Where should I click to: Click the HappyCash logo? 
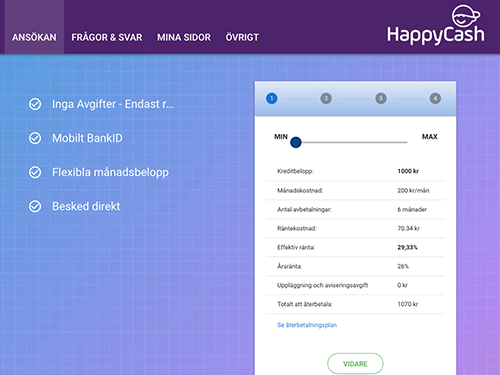coord(435,25)
